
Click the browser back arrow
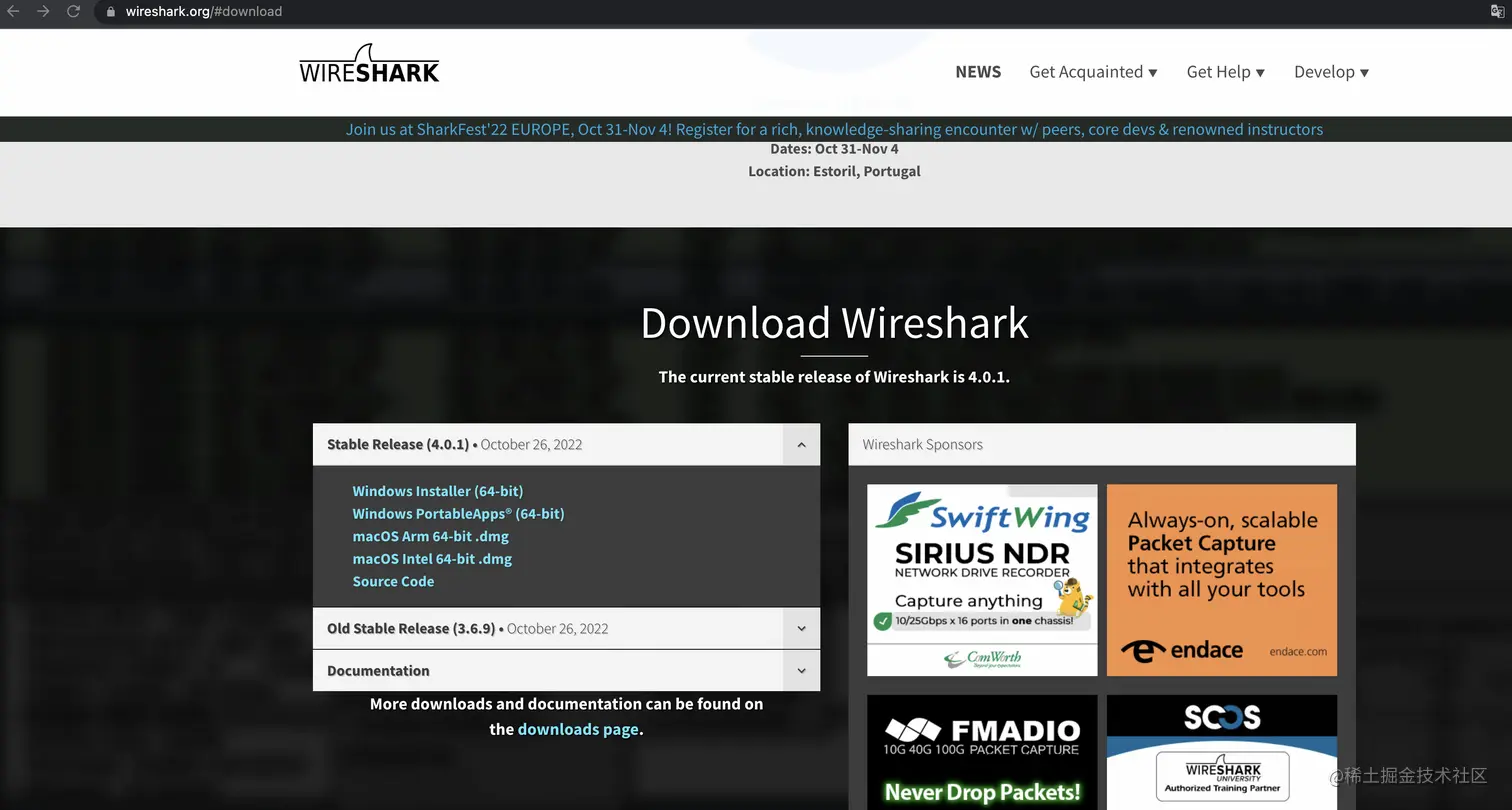click(x=14, y=11)
